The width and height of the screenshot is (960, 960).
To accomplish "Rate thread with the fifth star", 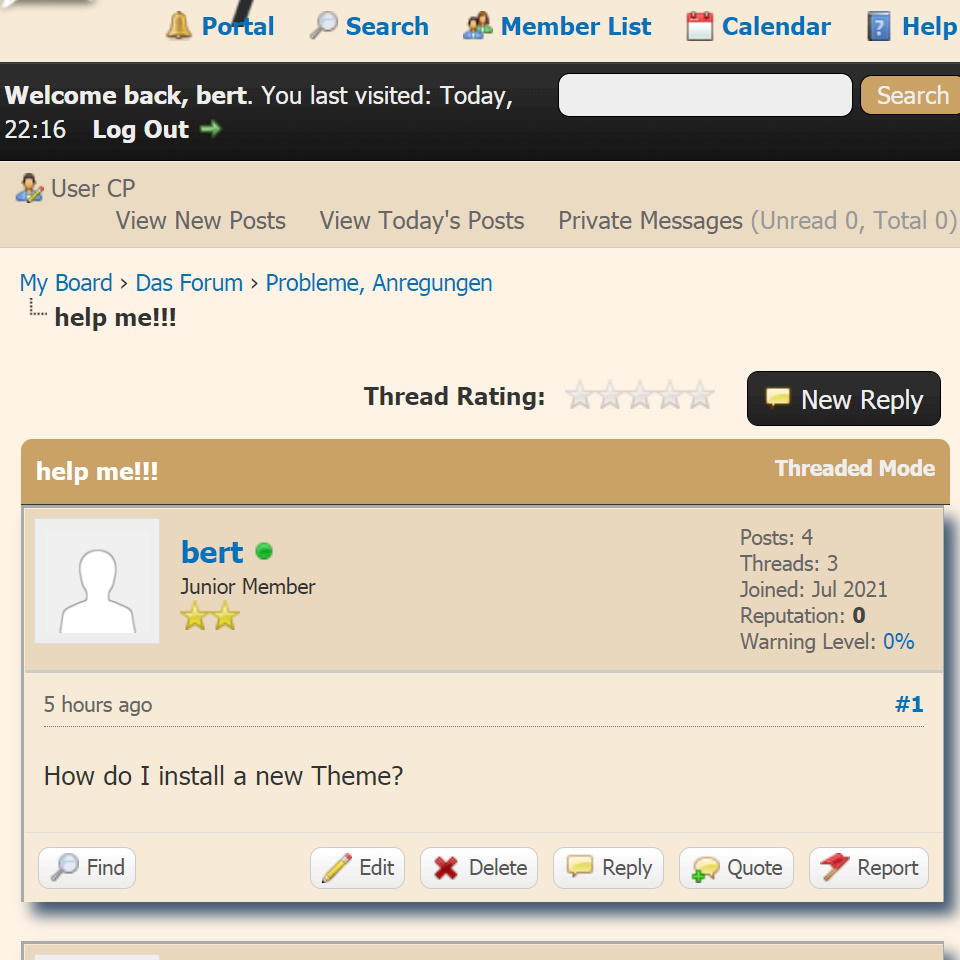I will 700,396.
